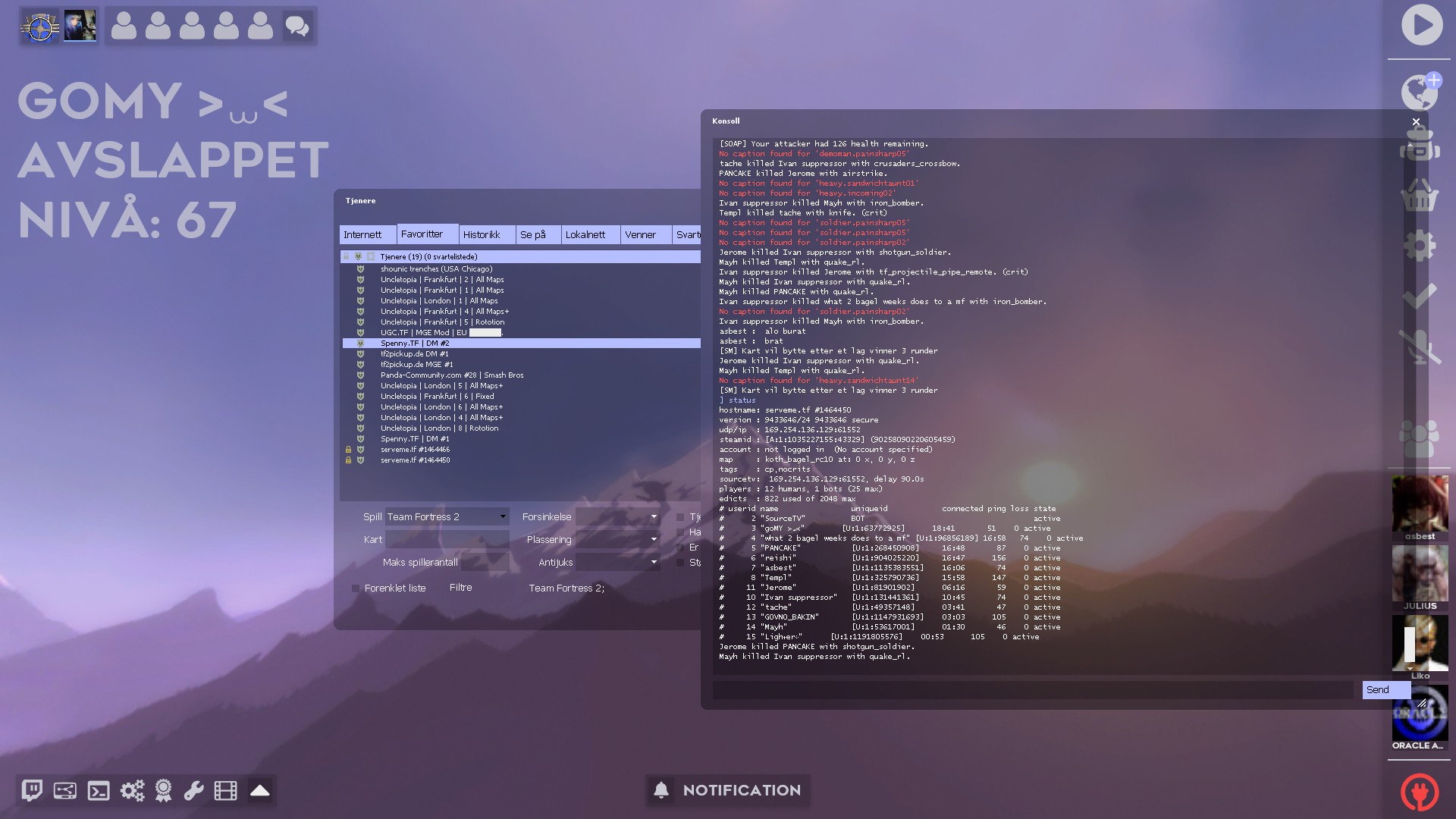
Task: Click the Filtre button
Action: pos(460,588)
